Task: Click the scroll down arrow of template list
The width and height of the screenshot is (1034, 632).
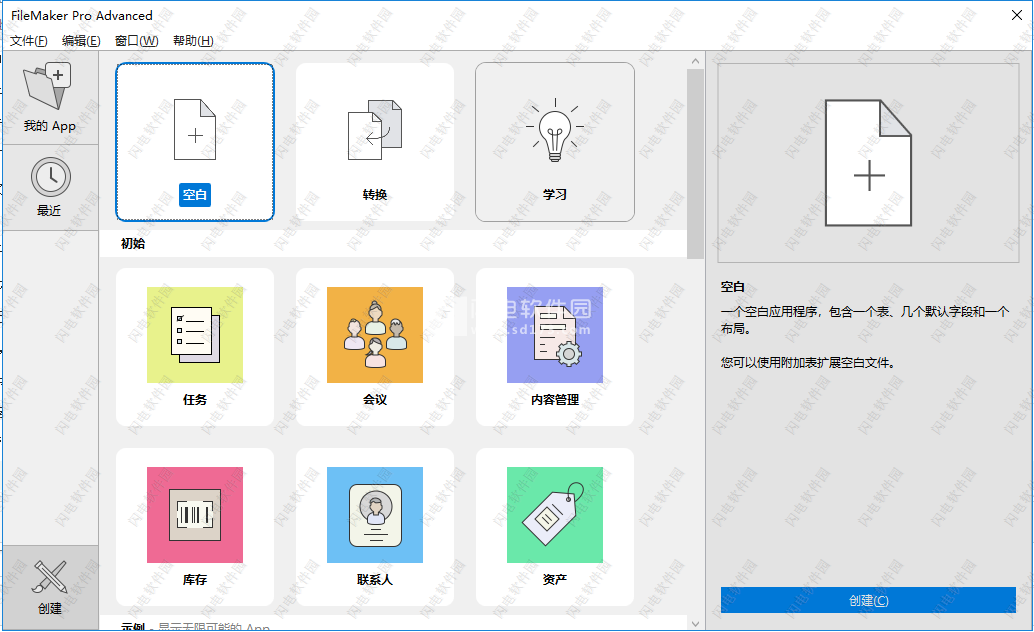Action: point(695,623)
